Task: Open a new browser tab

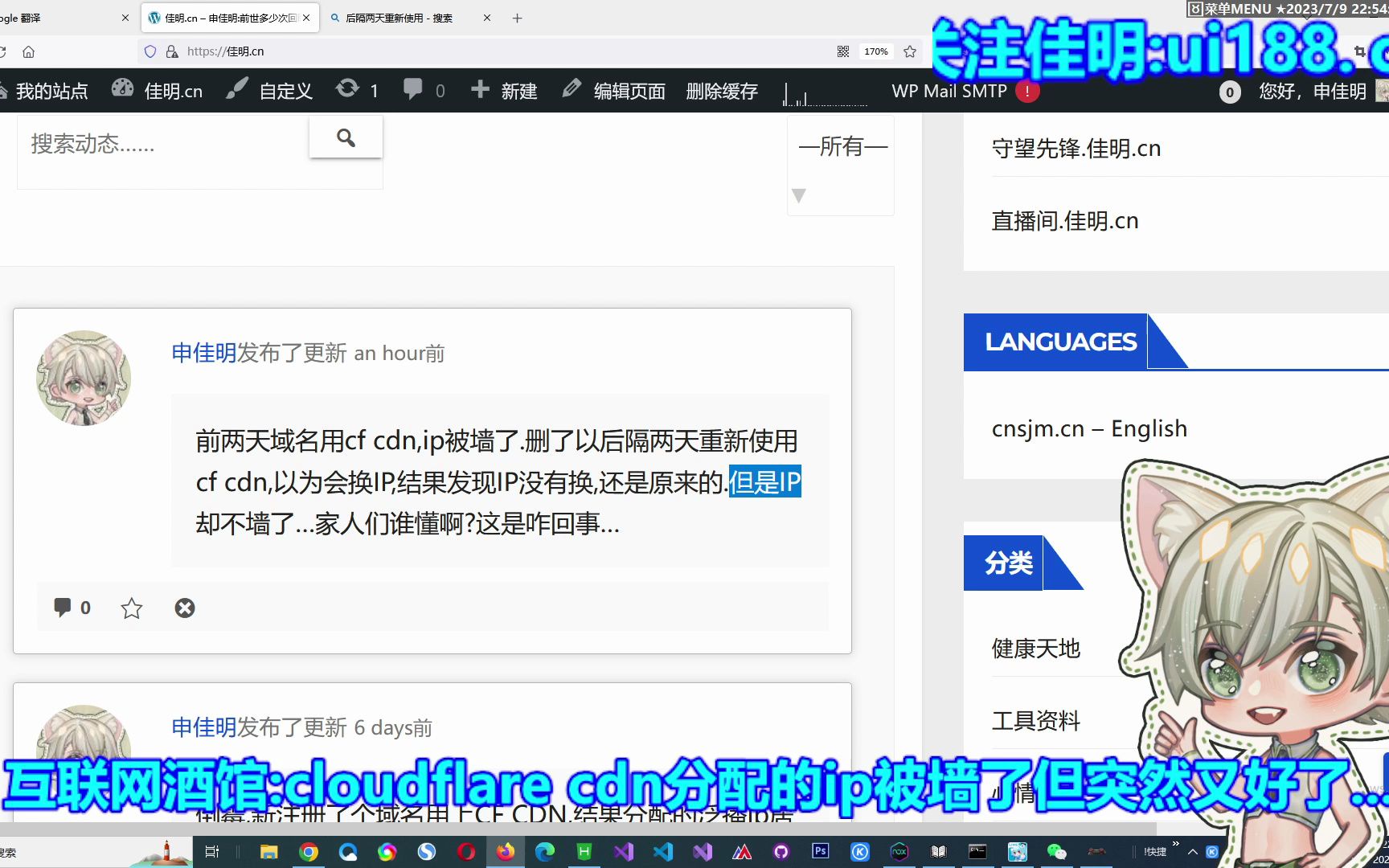Action: click(x=517, y=18)
